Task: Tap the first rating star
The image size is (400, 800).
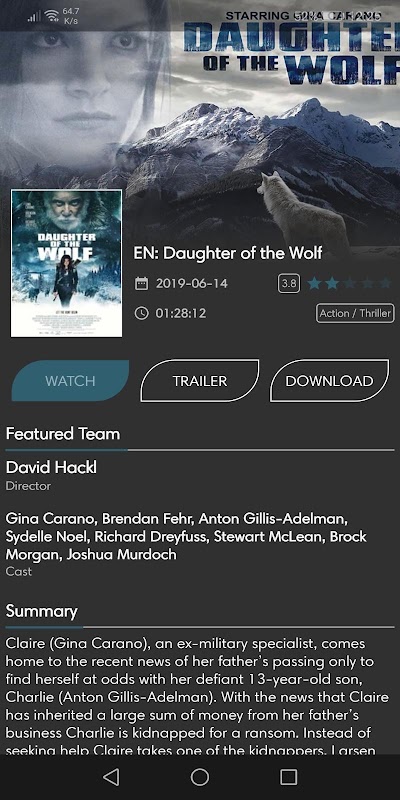Action: tap(314, 283)
